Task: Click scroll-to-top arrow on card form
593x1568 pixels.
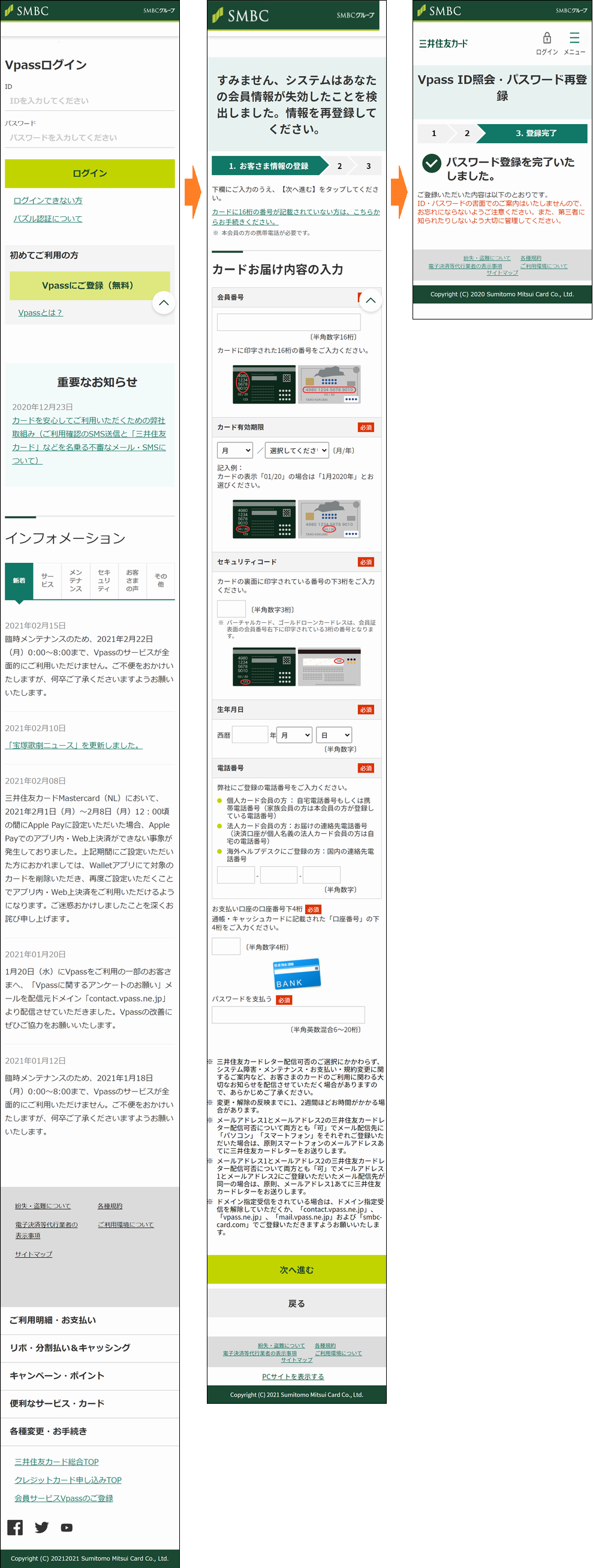Action: [x=370, y=300]
